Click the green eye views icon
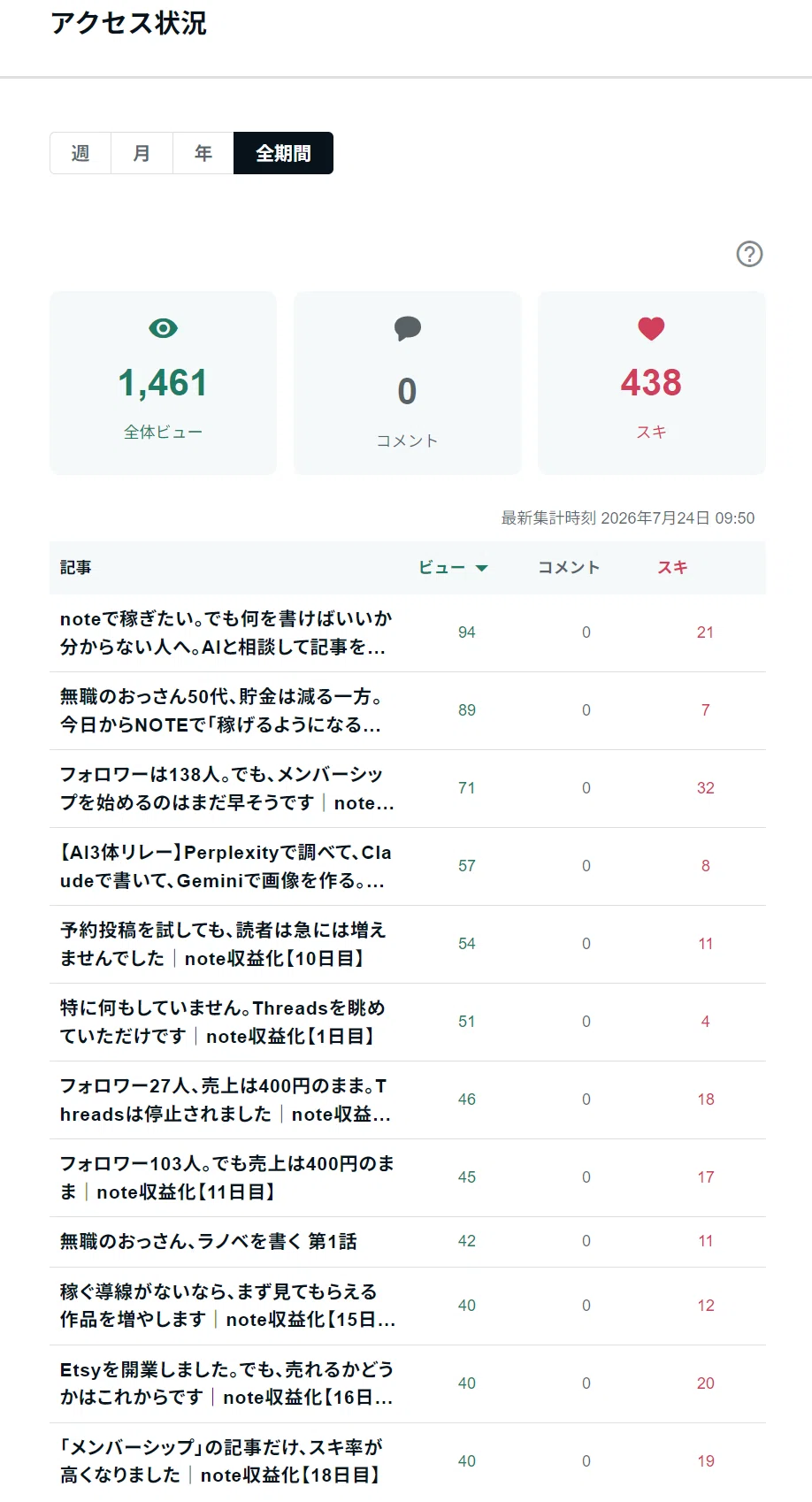Image resolution: width=812 pixels, height=1502 pixels. [163, 328]
